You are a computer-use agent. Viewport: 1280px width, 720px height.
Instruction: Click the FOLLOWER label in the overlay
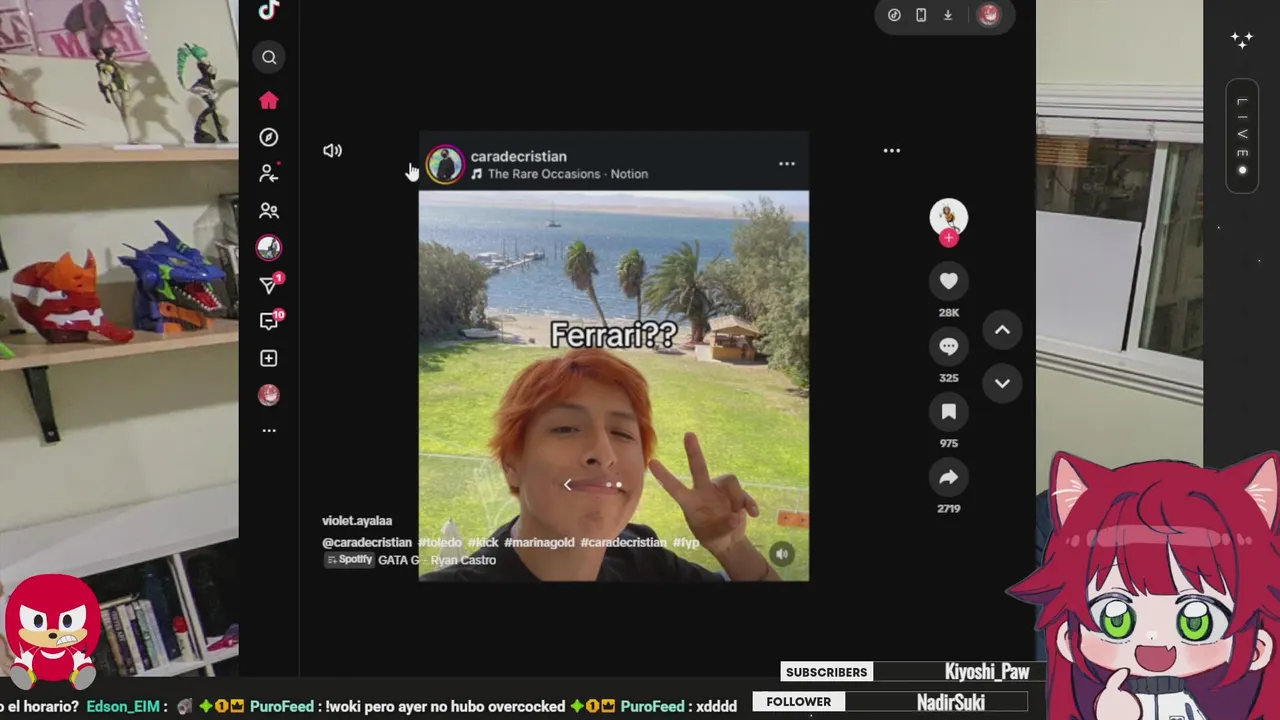(x=798, y=702)
